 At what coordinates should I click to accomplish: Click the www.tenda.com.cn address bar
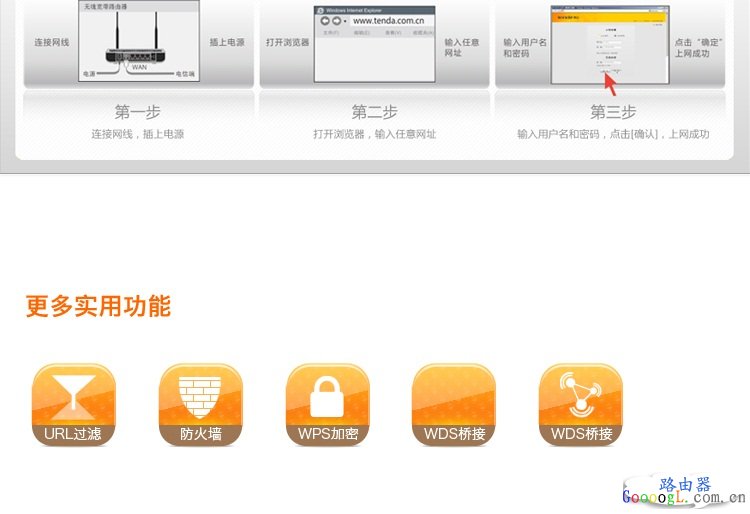click(391, 20)
